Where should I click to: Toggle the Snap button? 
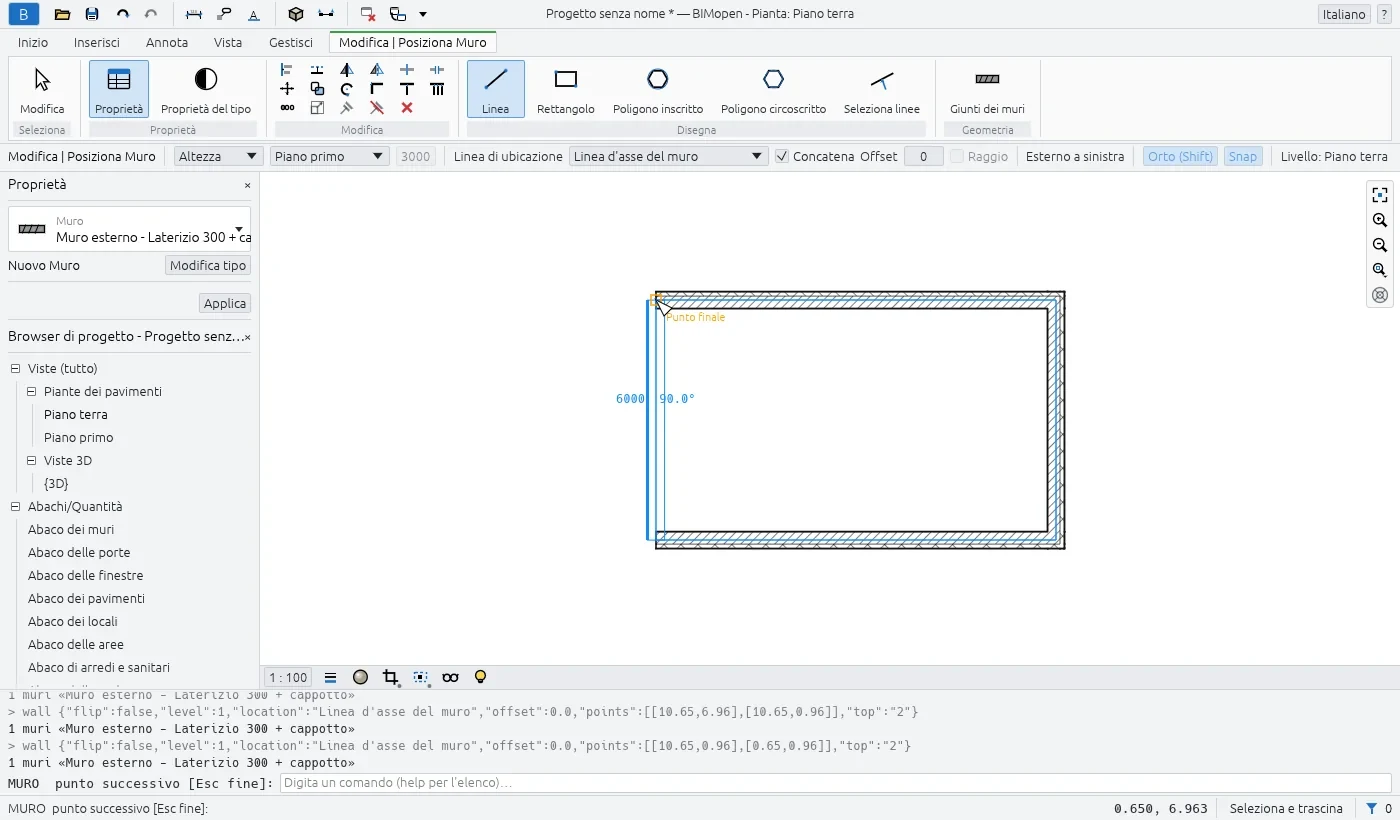(1243, 156)
